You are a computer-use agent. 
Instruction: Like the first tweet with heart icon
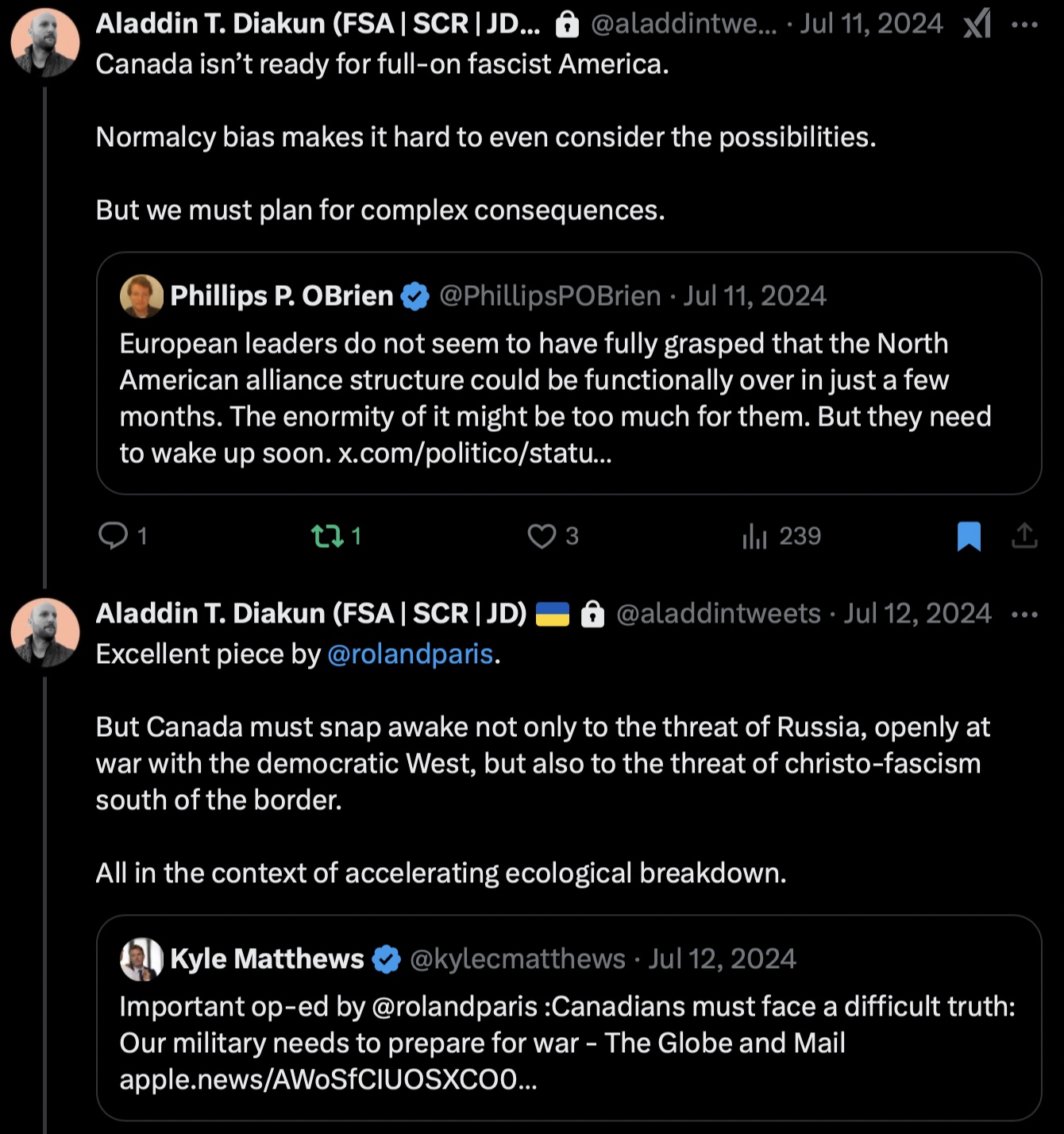542,536
